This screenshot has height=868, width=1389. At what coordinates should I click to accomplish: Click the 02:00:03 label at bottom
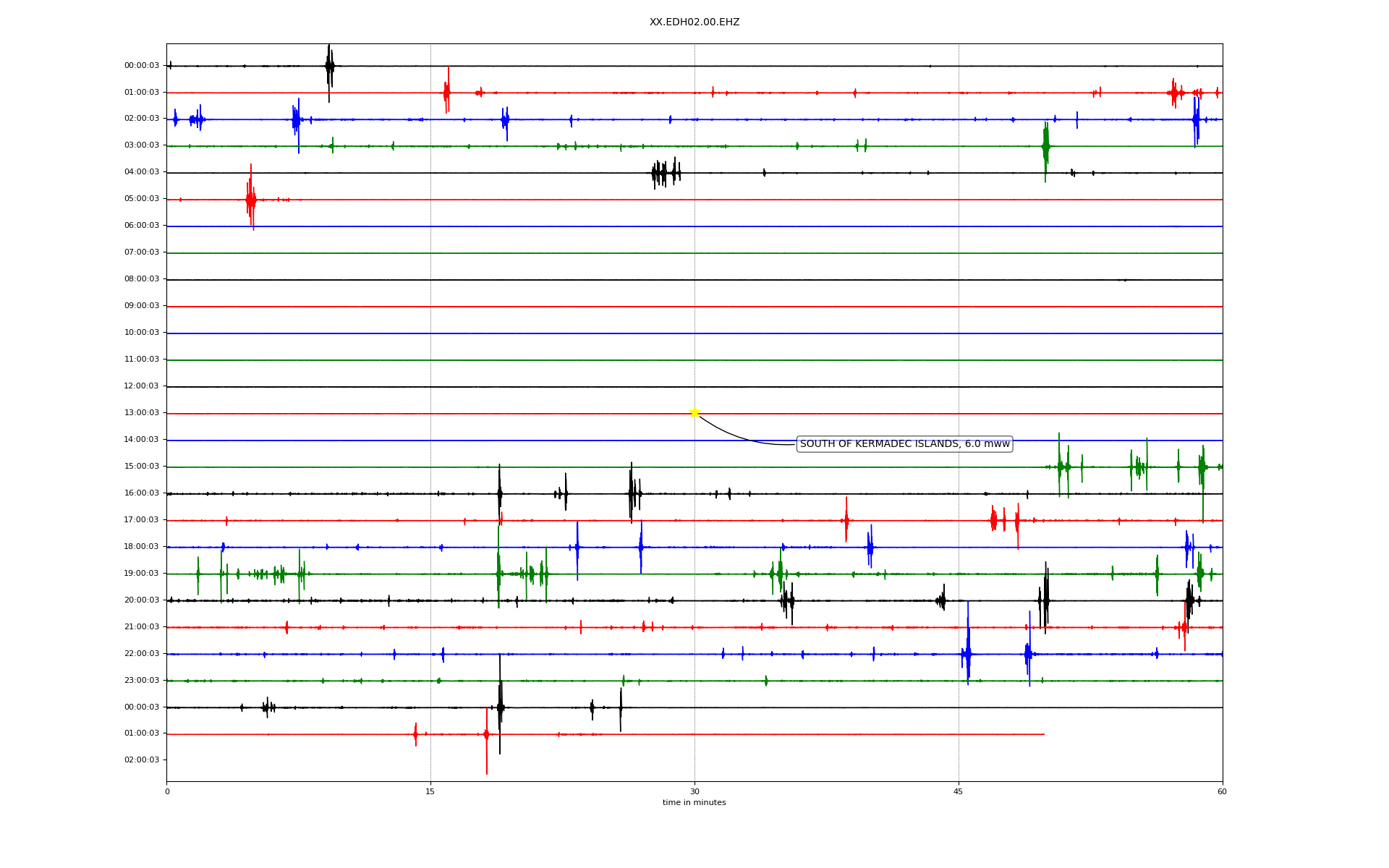(x=142, y=760)
